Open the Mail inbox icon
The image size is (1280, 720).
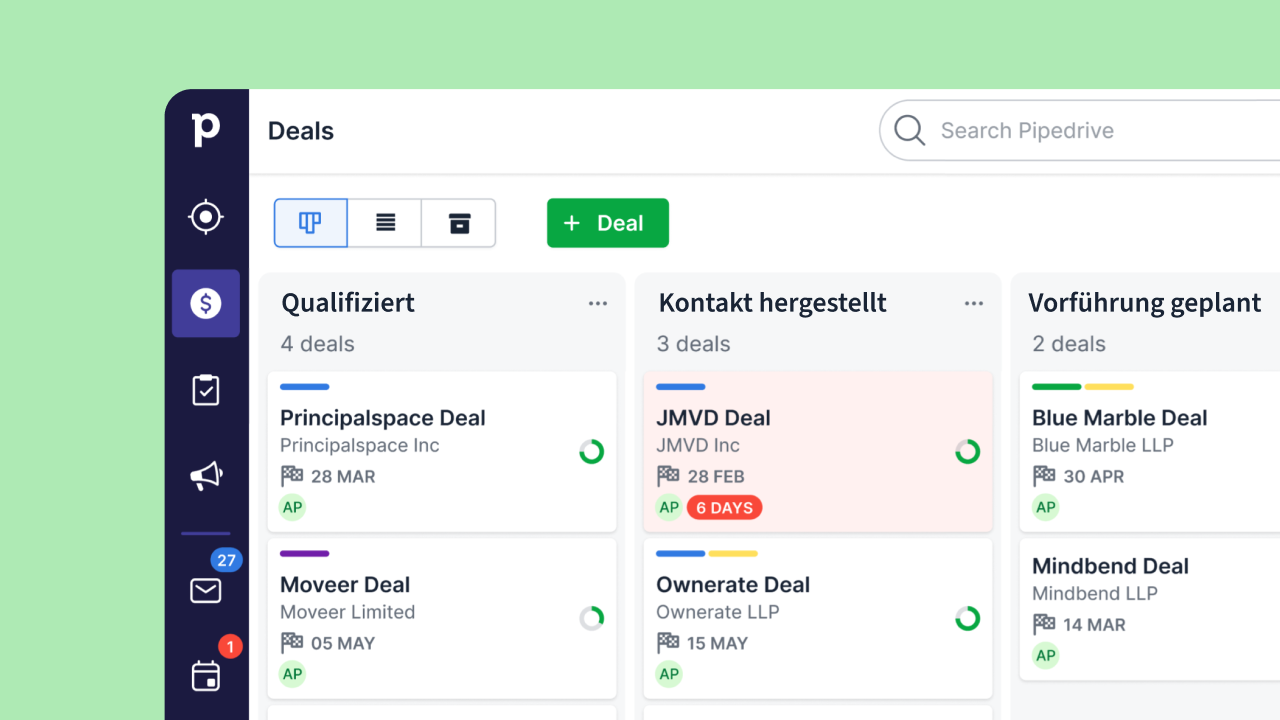click(206, 591)
